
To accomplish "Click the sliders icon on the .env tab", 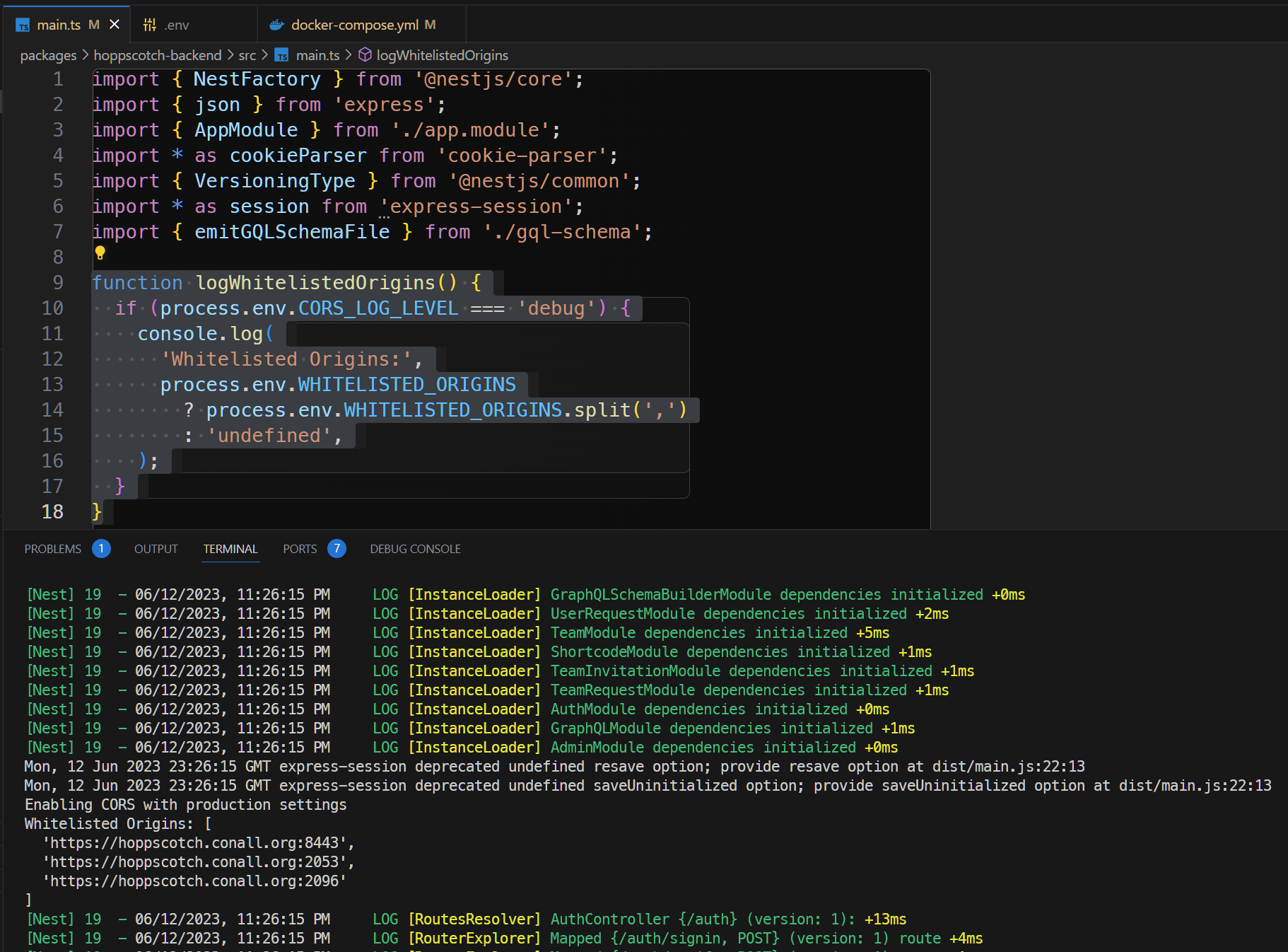I will tap(149, 24).
